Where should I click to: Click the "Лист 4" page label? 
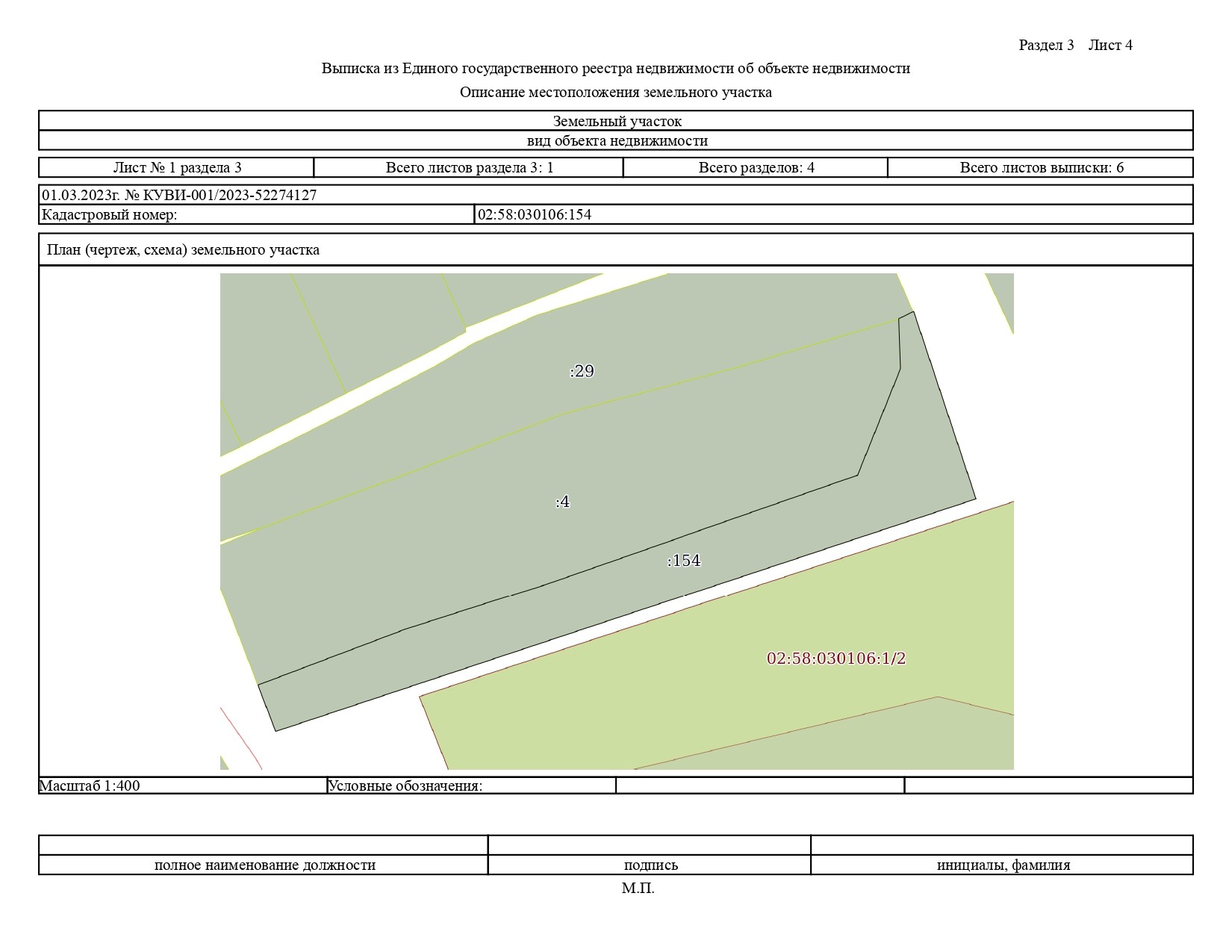tap(1110, 45)
